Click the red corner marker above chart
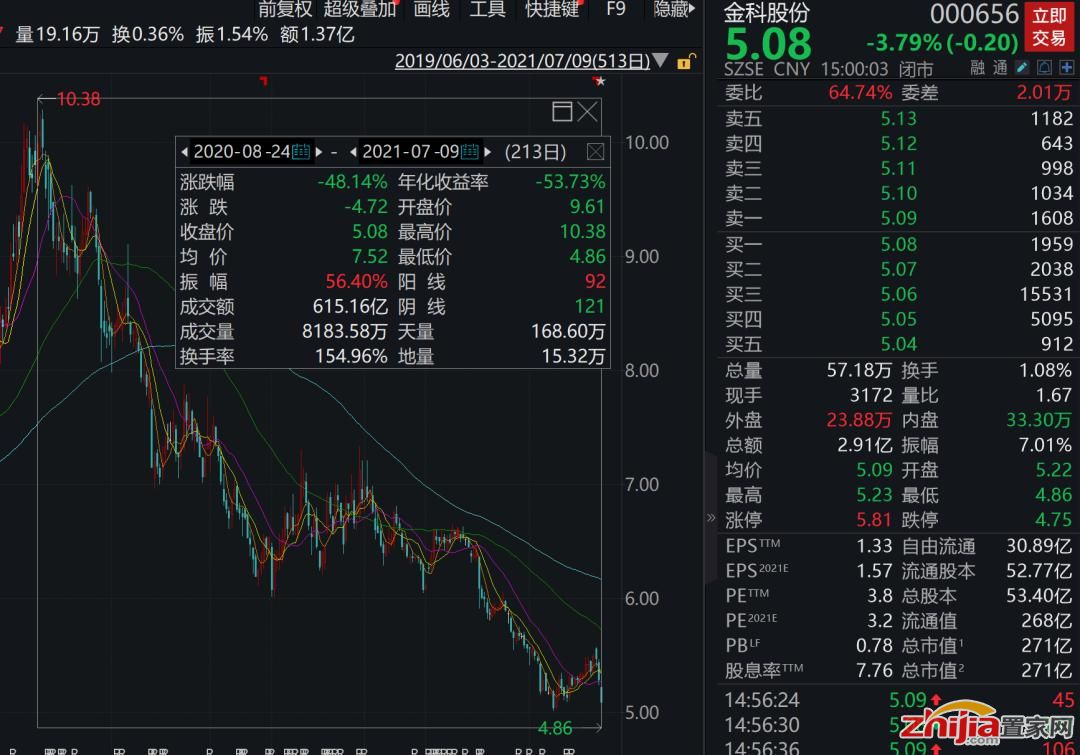1080x755 pixels. coord(263,81)
